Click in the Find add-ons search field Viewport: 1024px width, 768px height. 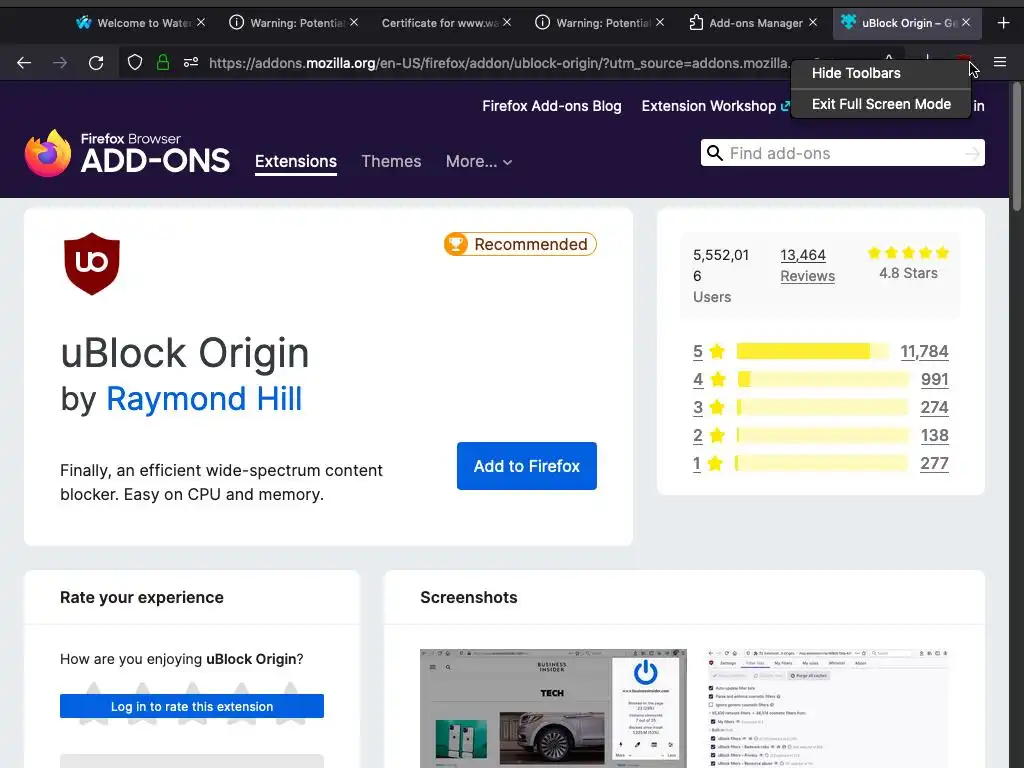click(842, 153)
